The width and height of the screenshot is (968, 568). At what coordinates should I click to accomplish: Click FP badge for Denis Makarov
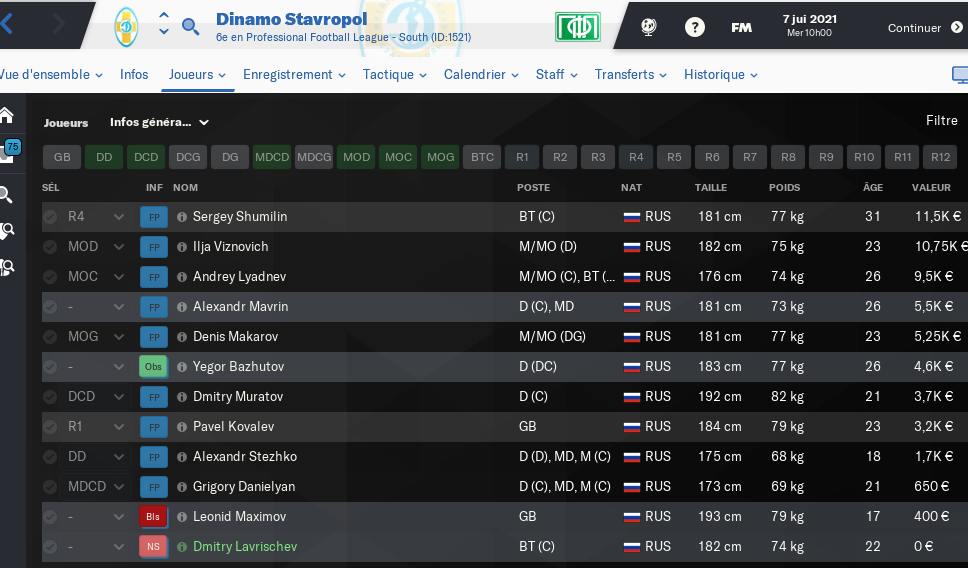tap(154, 337)
